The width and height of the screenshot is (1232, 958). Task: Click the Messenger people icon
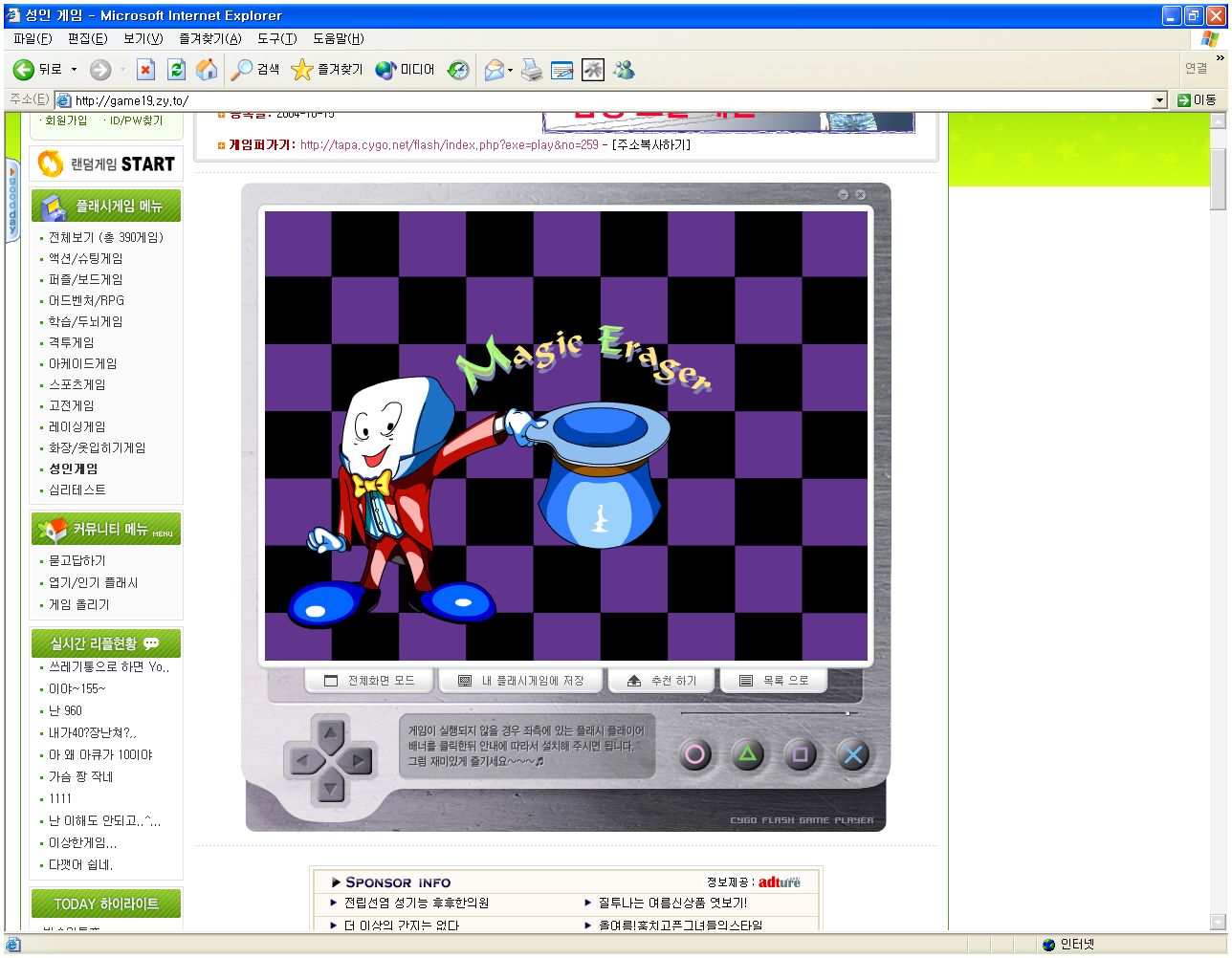click(x=624, y=70)
